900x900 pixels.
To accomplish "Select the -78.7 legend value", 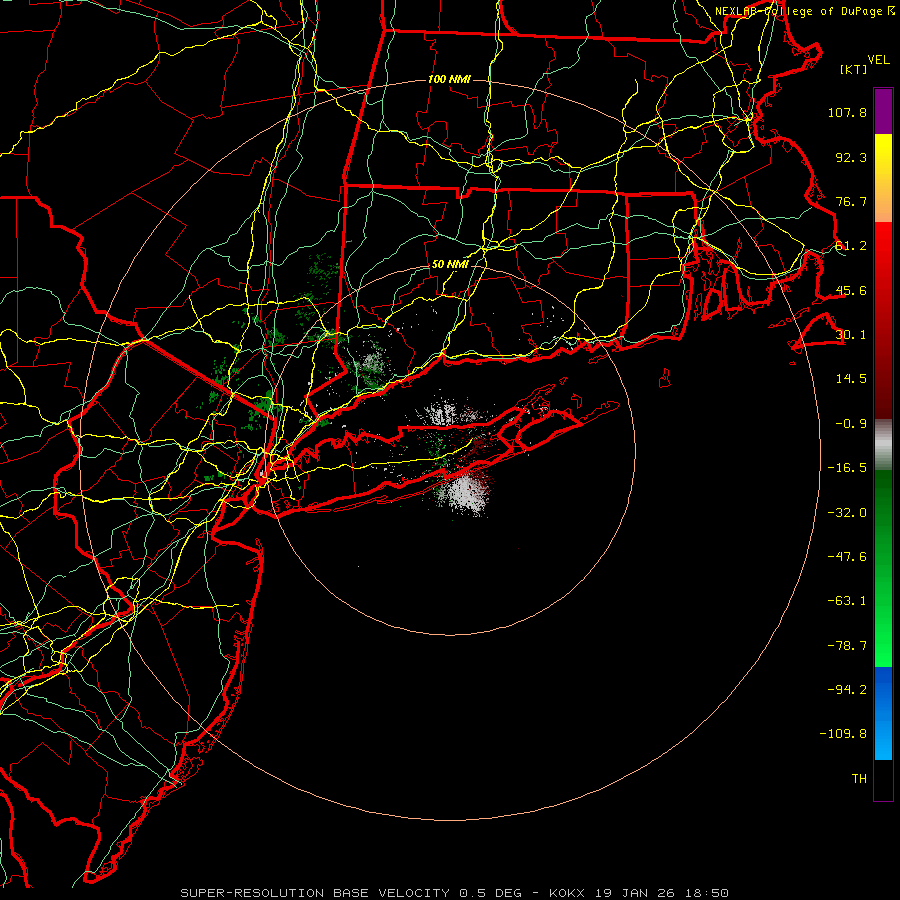I will [x=847, y=645].
